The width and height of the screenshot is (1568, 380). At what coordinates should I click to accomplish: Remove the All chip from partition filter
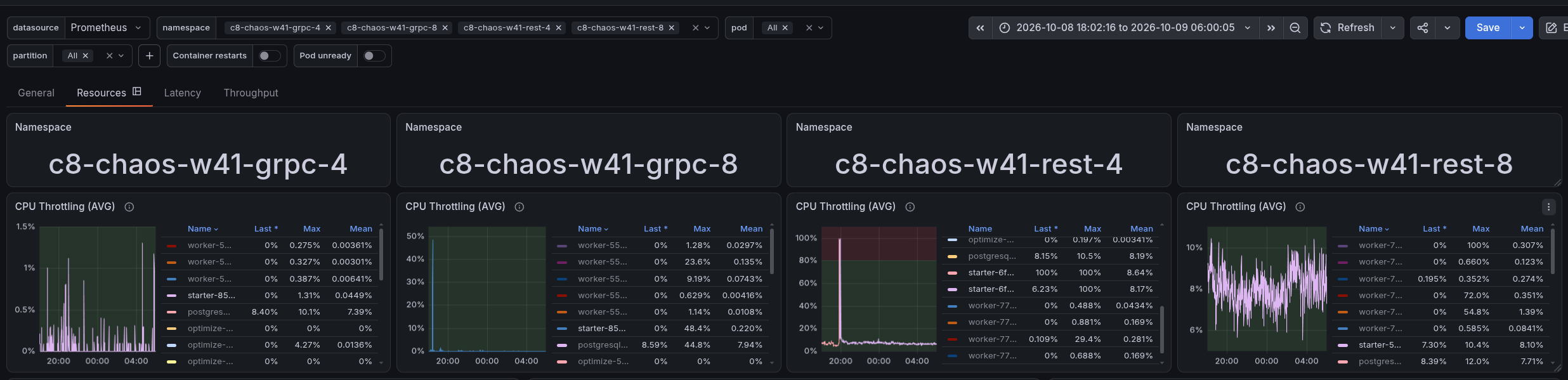click(86, 56)
